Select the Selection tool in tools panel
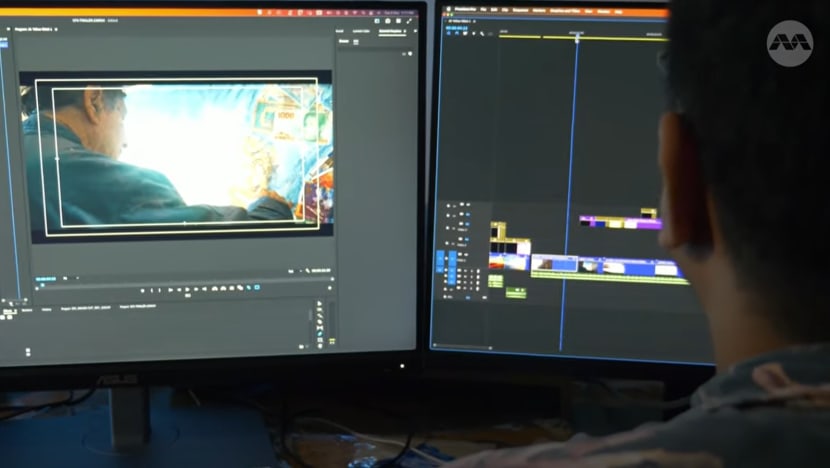This screenshot has width=830, height=468. tap(320, 303)
